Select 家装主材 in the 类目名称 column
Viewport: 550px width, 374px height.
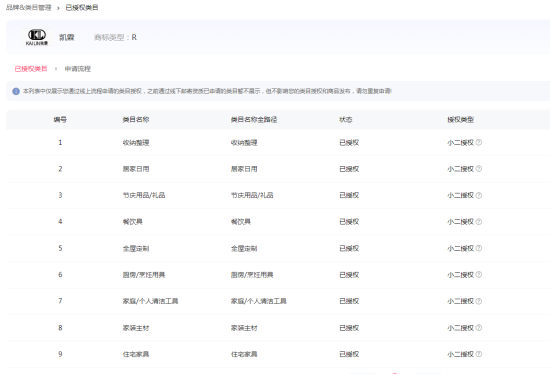click(x=136, y=328)
